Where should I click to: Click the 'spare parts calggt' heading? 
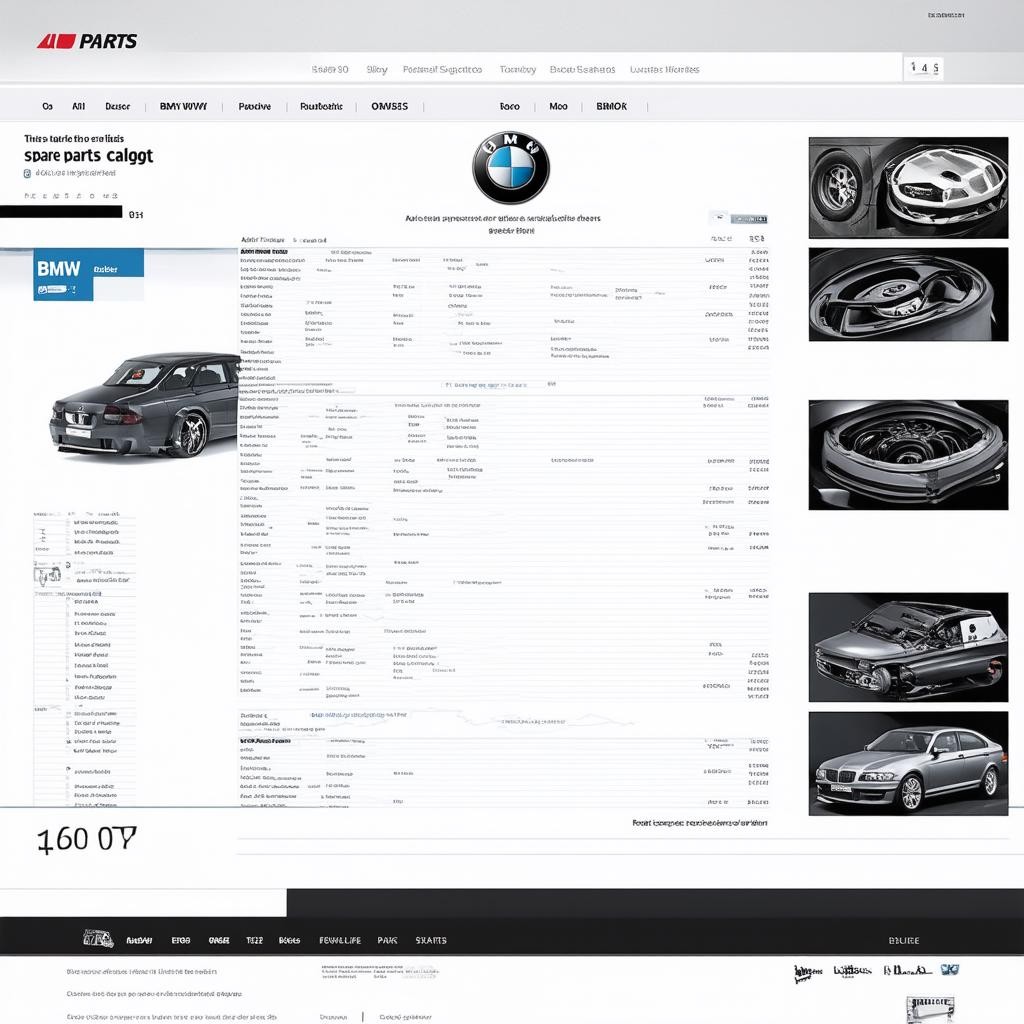88,156
